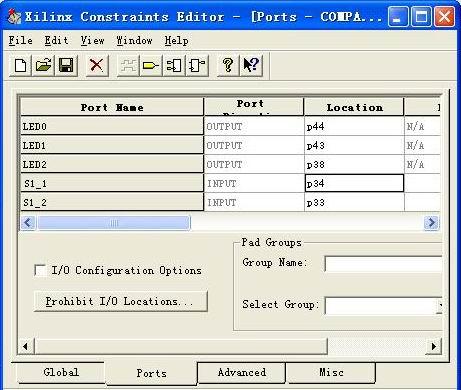The image size is (461, 390).
Task: Save constraints with the floppy disk icon
Action: click(66, 65)
